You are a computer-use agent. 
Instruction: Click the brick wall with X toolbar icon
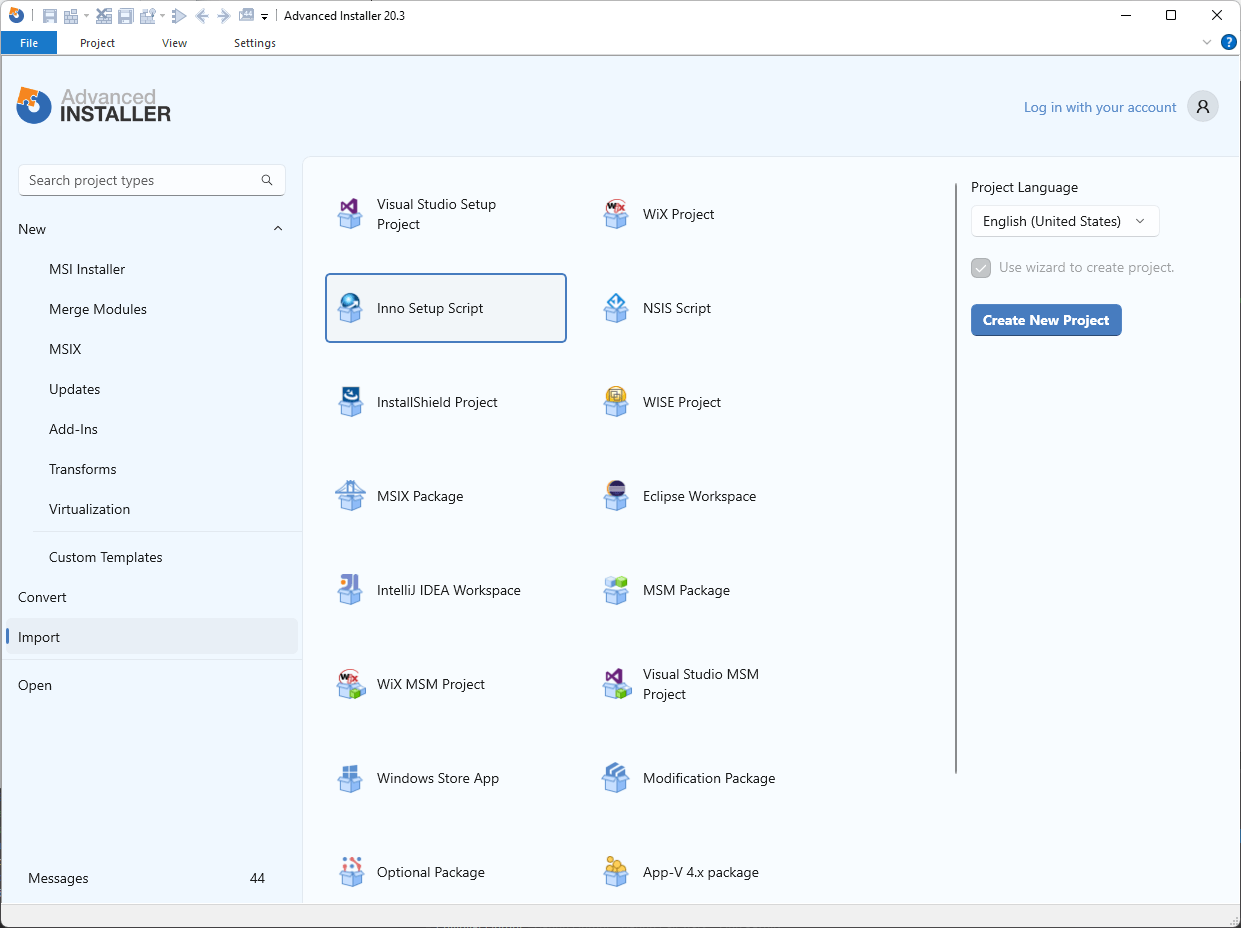point(104,16)
